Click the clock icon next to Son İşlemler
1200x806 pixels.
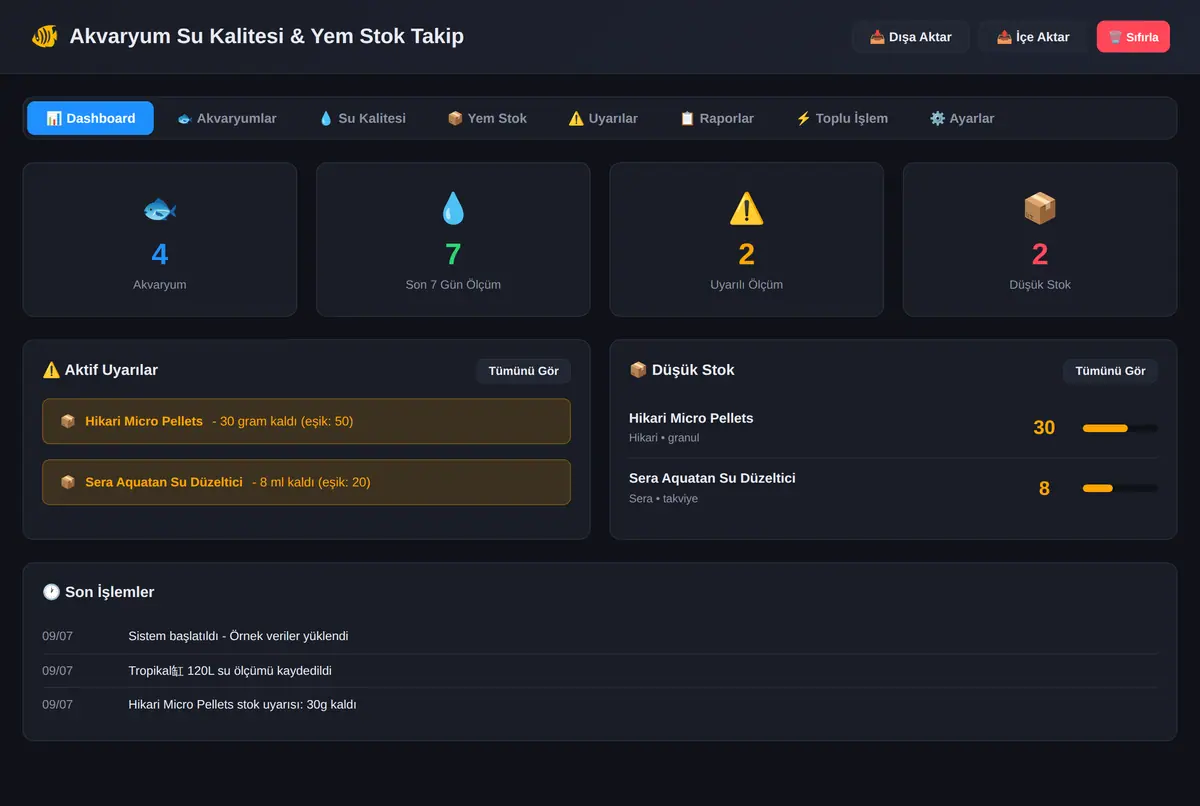pos(51,592)
